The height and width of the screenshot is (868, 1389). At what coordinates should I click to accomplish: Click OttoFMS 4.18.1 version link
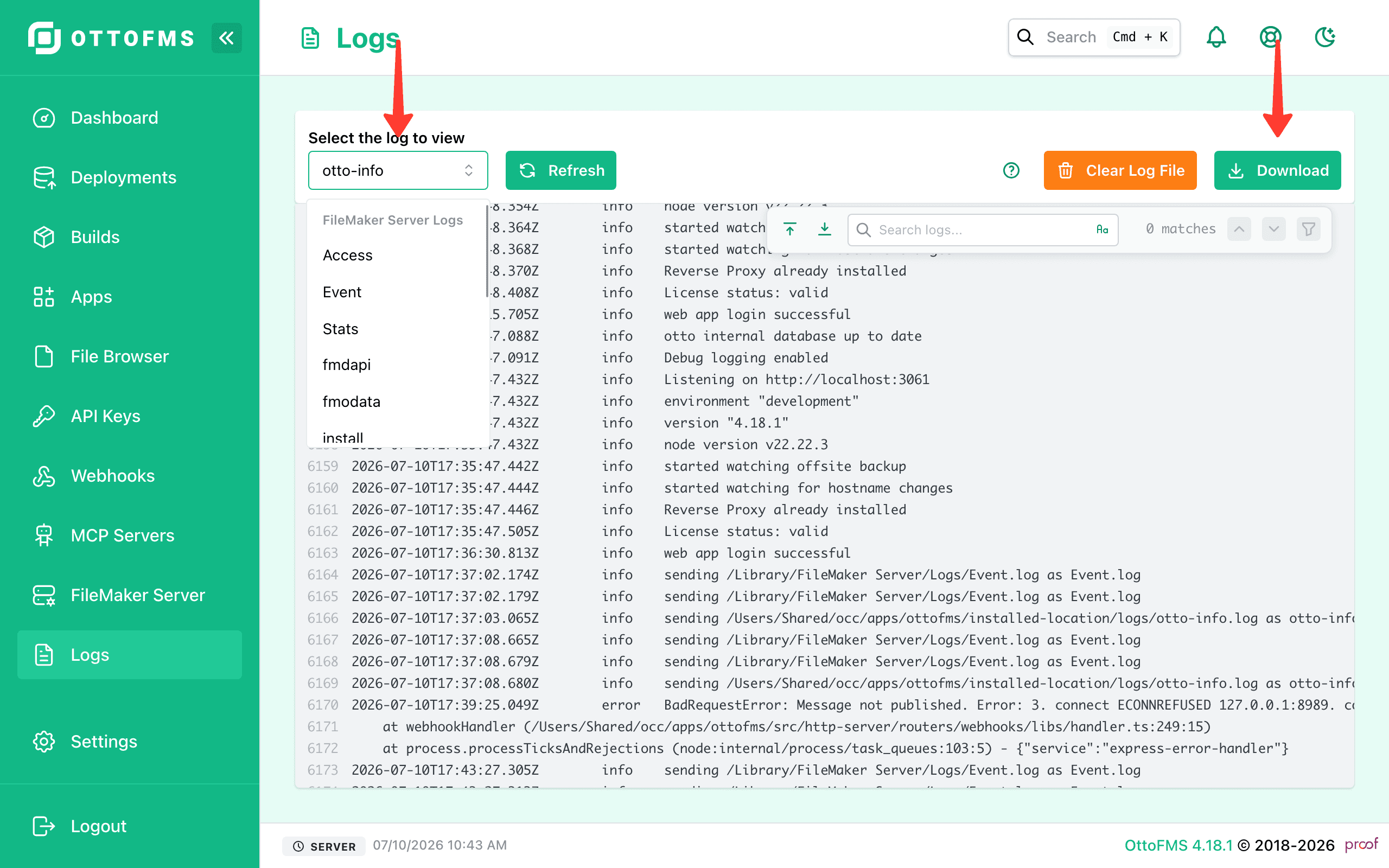[x=1178, y=846]
